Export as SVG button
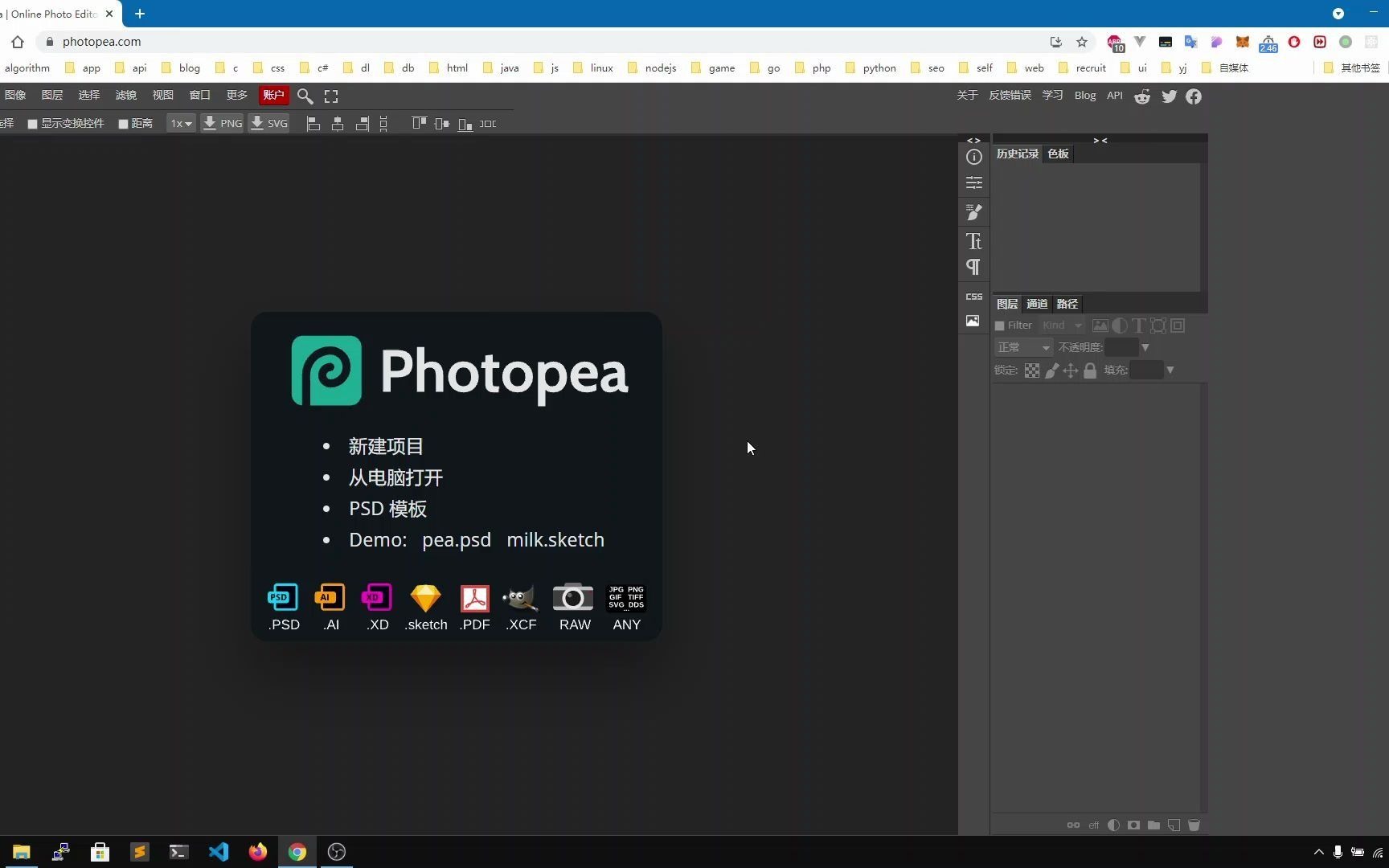This screenshot has width=1389, height=868. 268,124
